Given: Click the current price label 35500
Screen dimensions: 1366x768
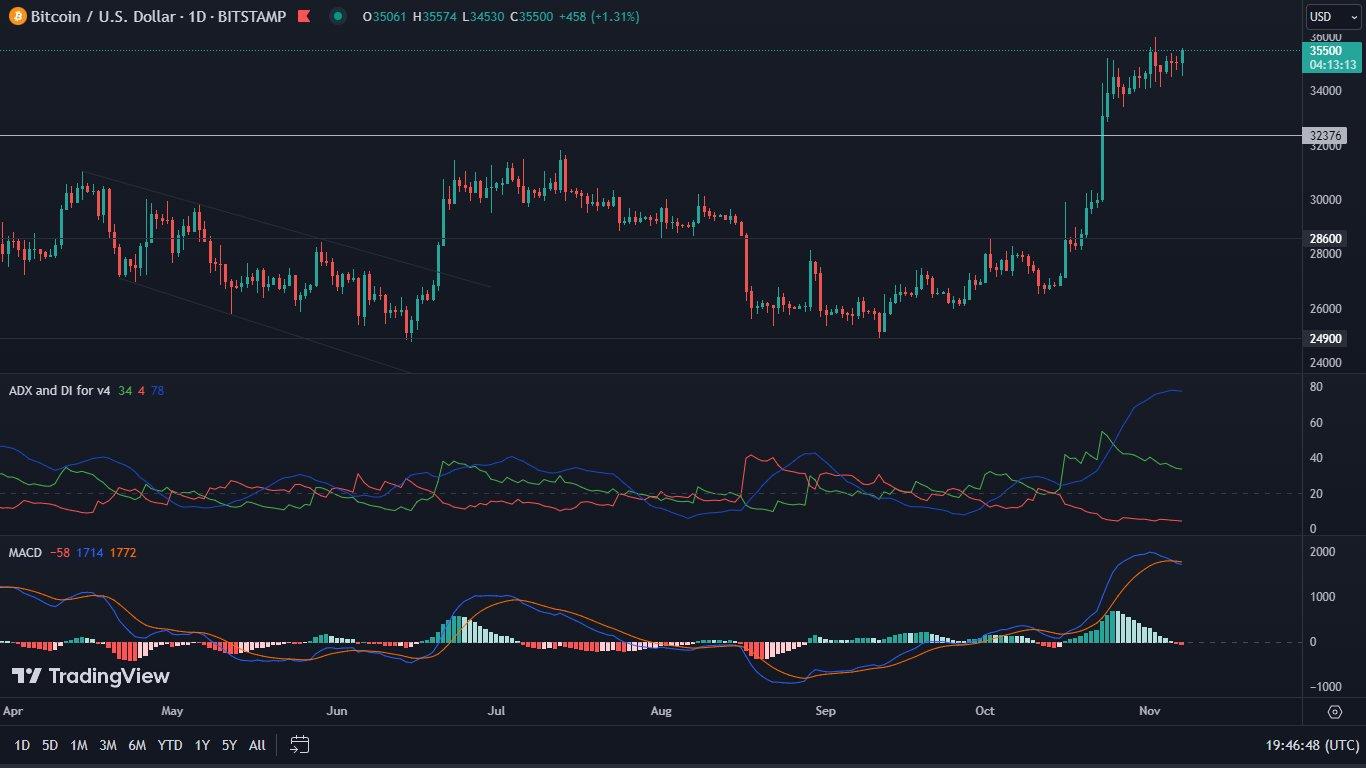Looking at the screenshot, I should pos(1325,51).
